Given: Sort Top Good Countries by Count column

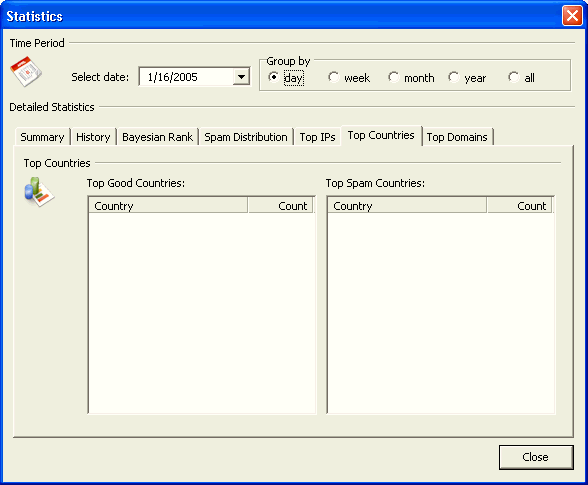Looking at the screenshot, I should pyautogui.click(x=280, y=206).
